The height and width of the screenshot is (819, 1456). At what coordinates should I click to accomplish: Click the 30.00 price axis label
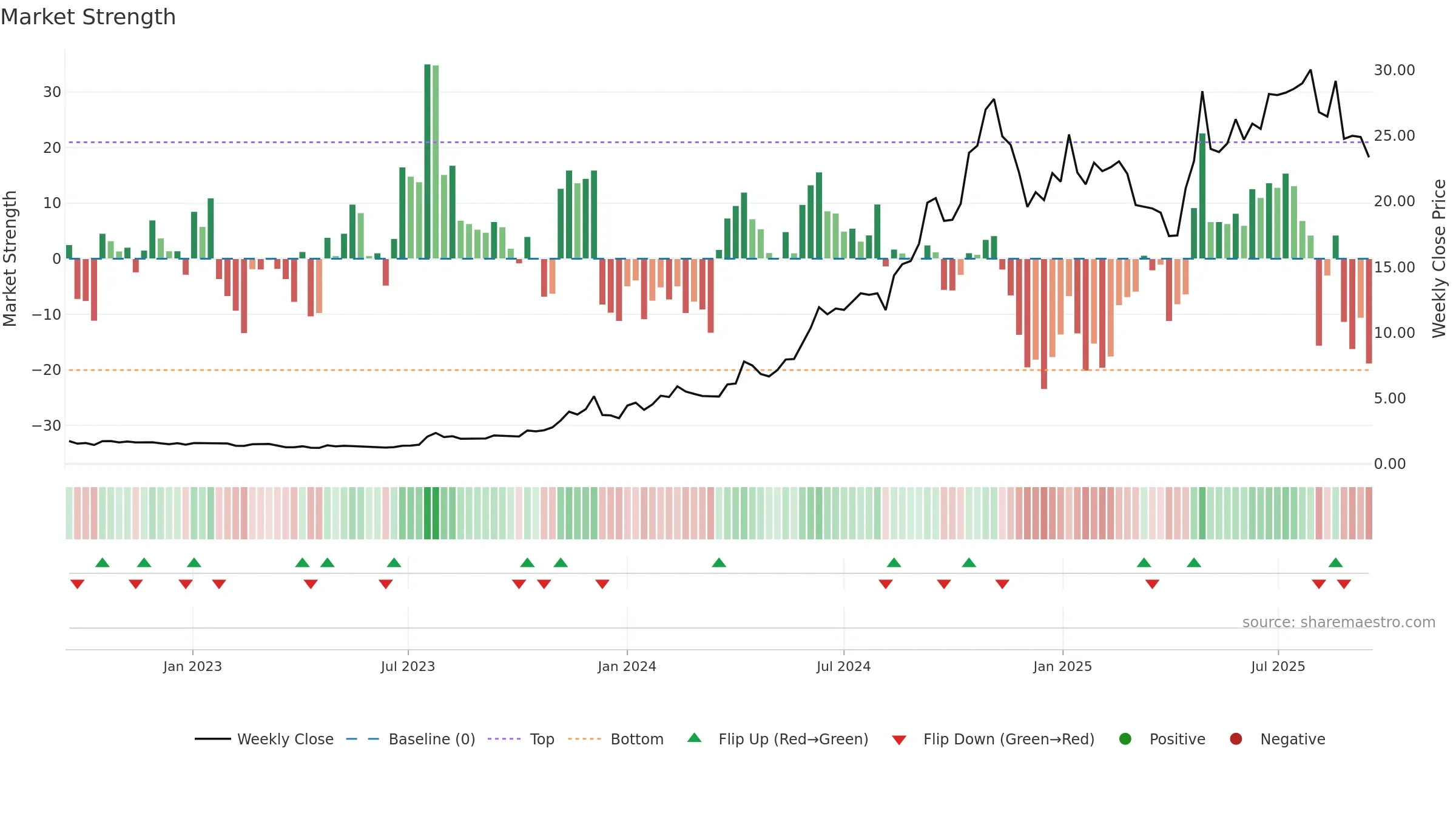click(1394, 70)
